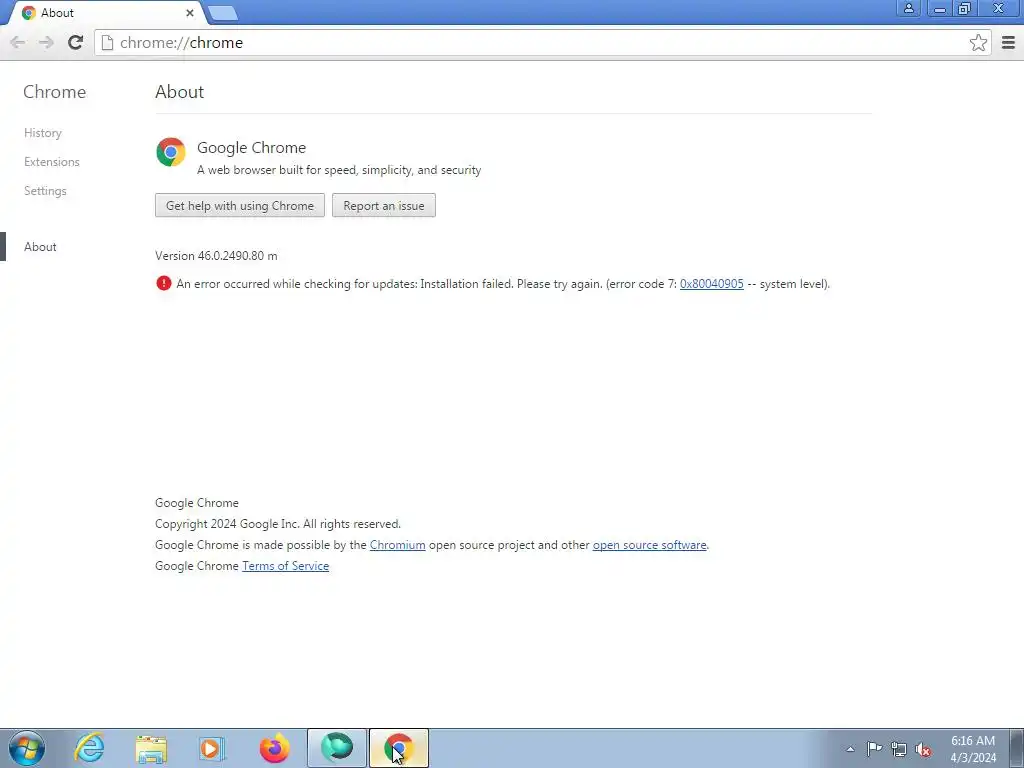
Task: Open the Terms of Service link
Action: 285,566
